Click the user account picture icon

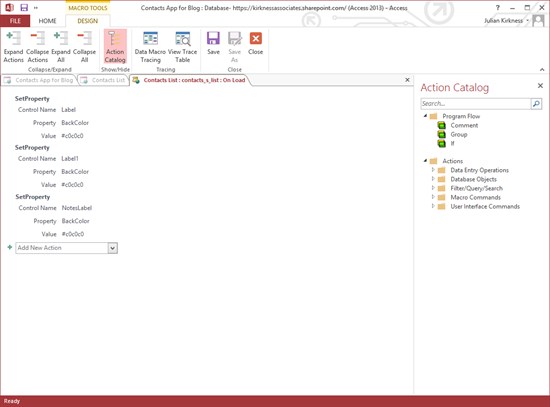538,21
